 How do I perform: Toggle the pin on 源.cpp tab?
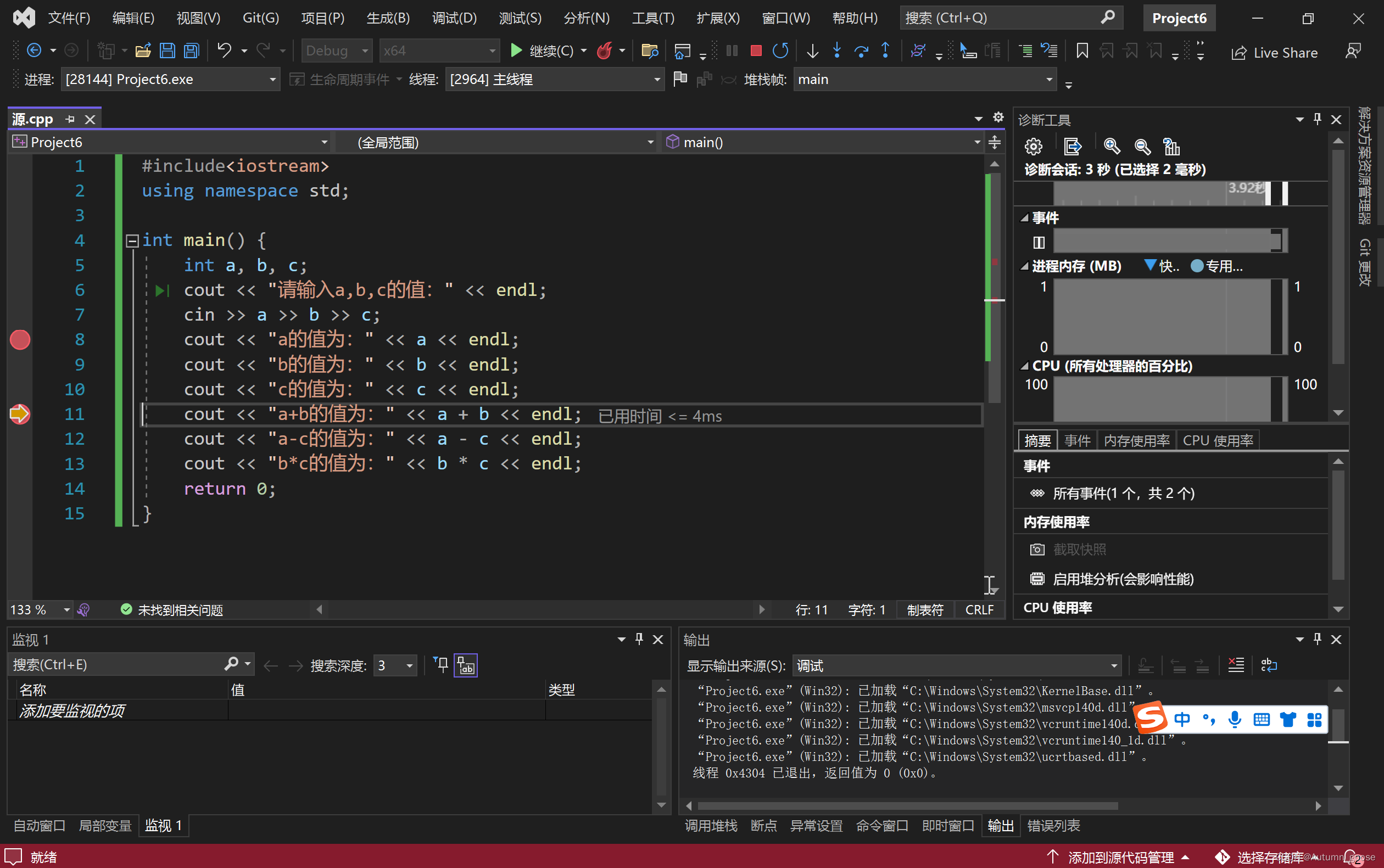70,119
